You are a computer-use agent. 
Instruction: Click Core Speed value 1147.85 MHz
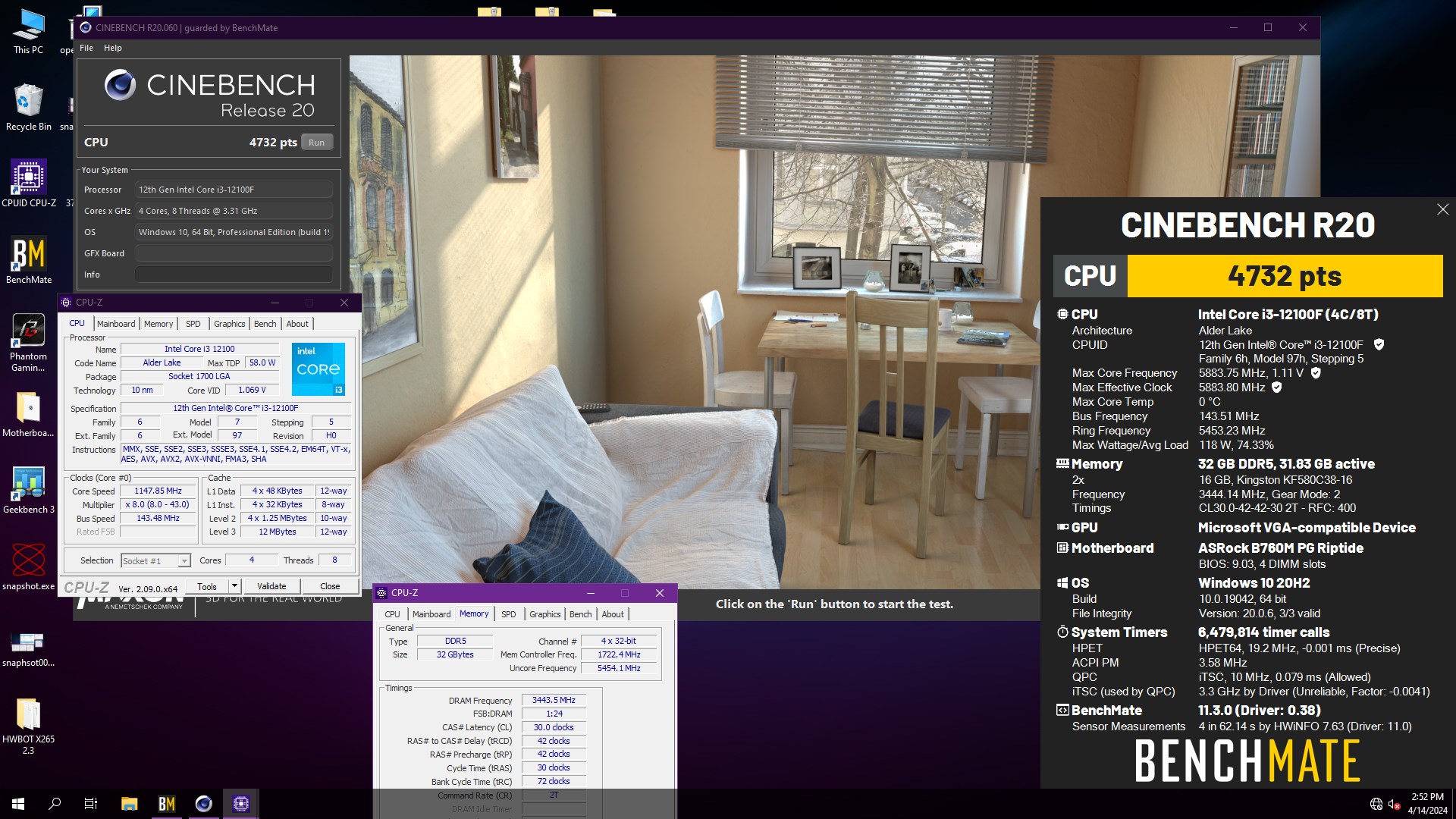[158, 491]
